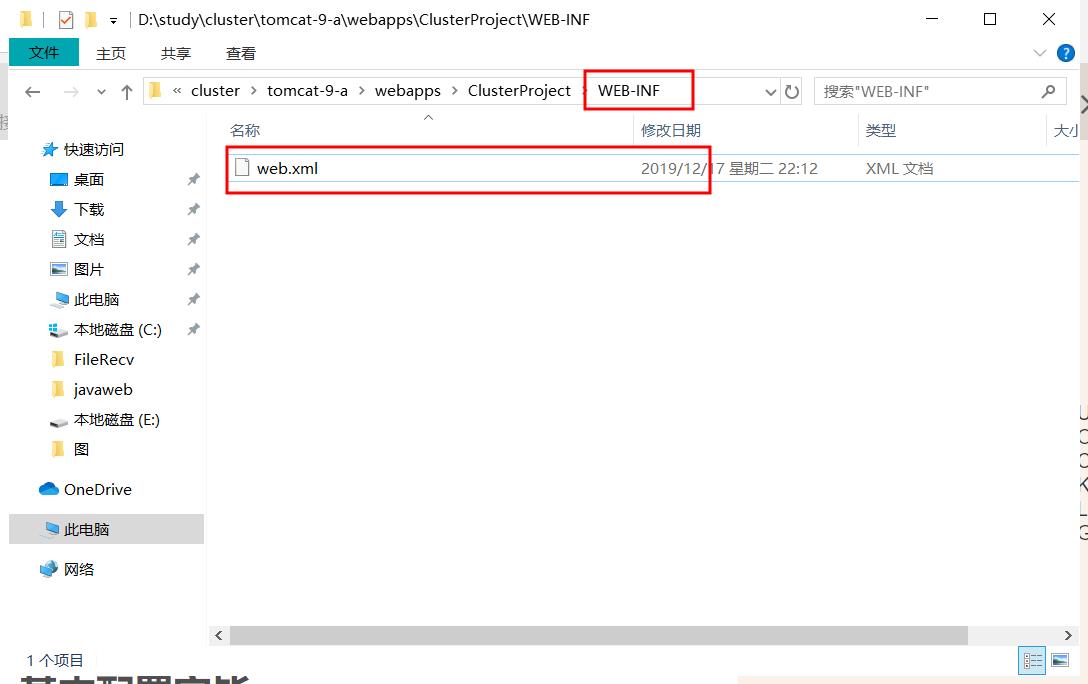
Task: Expand the ribbon with the chevron
Action: [1039, 53]
